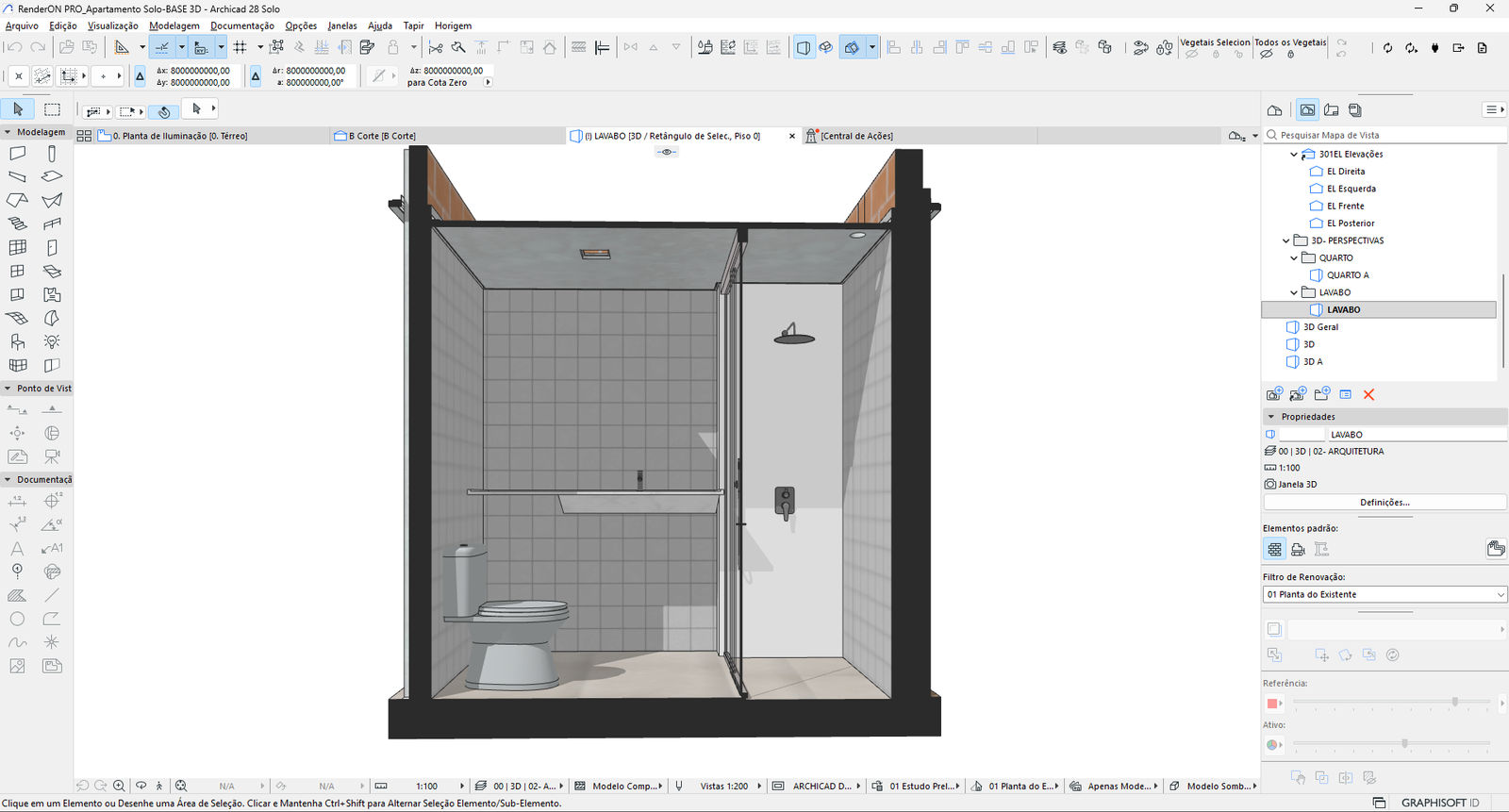Viewport: 1509px width, 812px height.
Task: Select the Window tool
Action: click(x=18, y=271)
